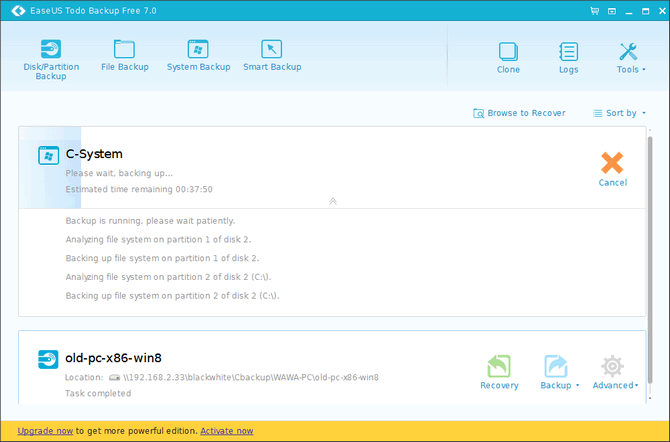The width and height of the screenshot is (670, 442).
Task: Click the Upgrade now link
Action: (45, 431)
